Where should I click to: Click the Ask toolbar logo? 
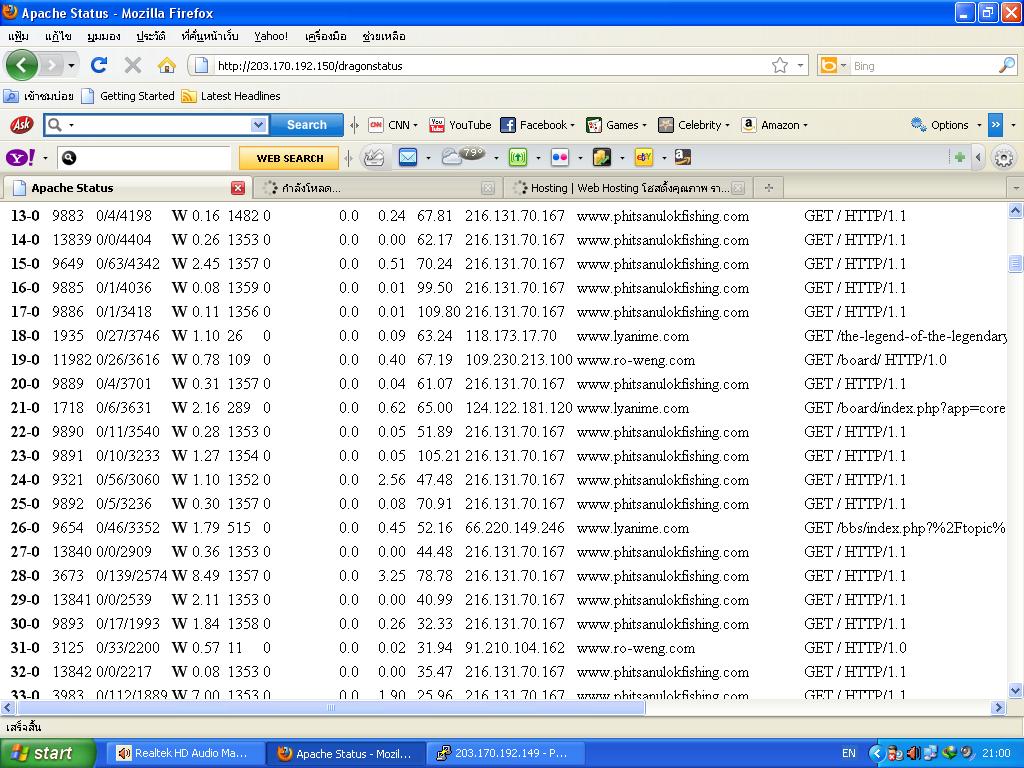(x=21, y=124)
